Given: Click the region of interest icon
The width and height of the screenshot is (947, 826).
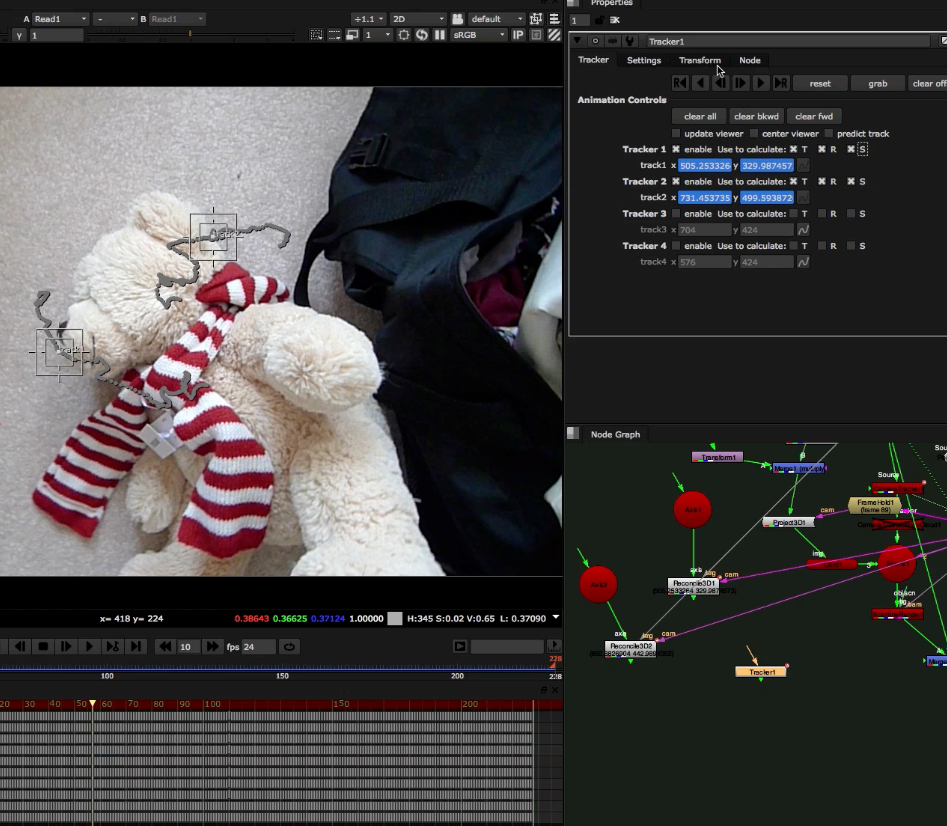Looking at the screenshot, I should 316,35.
